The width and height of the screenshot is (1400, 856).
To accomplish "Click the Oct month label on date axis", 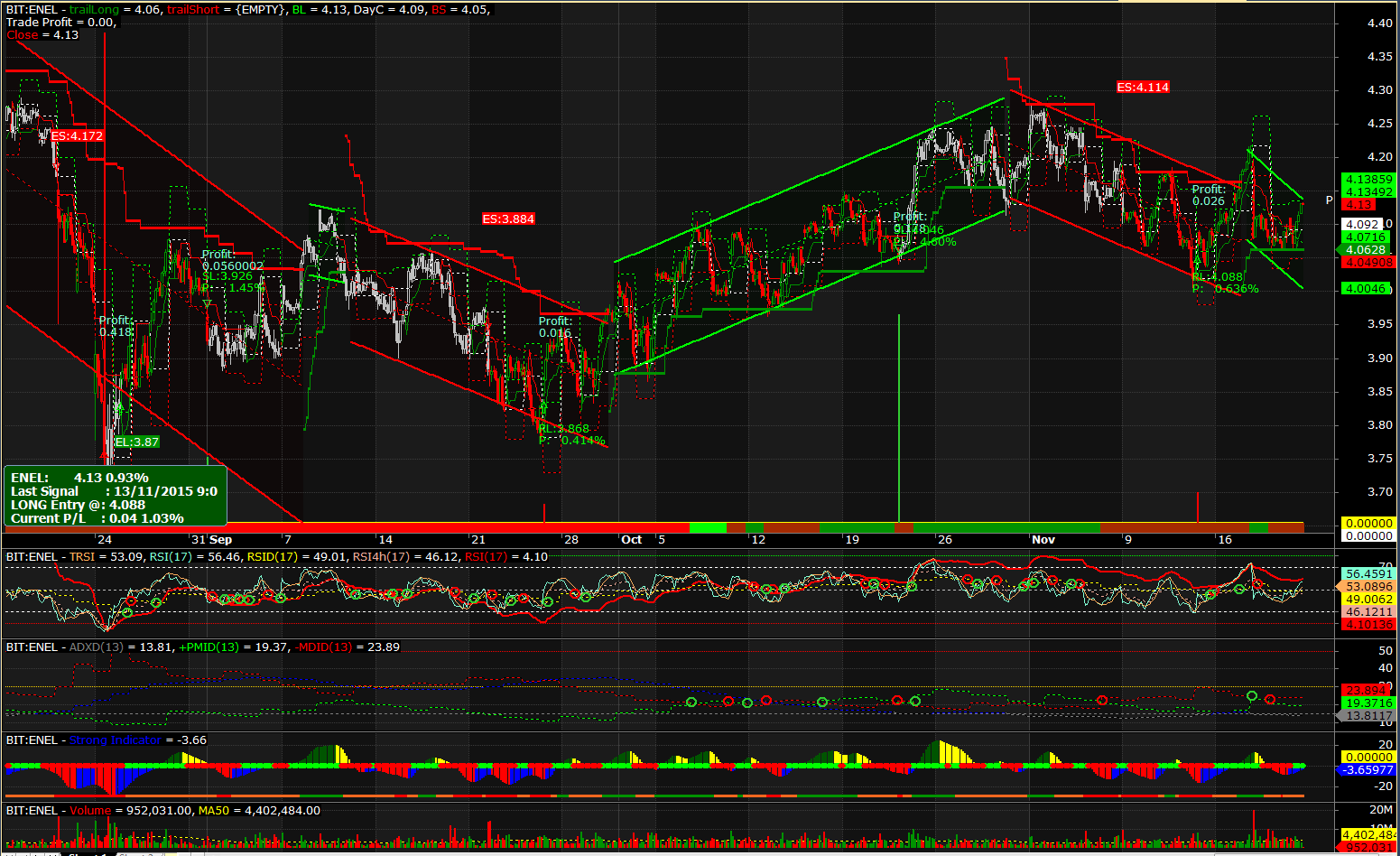I will coord(631,539).
